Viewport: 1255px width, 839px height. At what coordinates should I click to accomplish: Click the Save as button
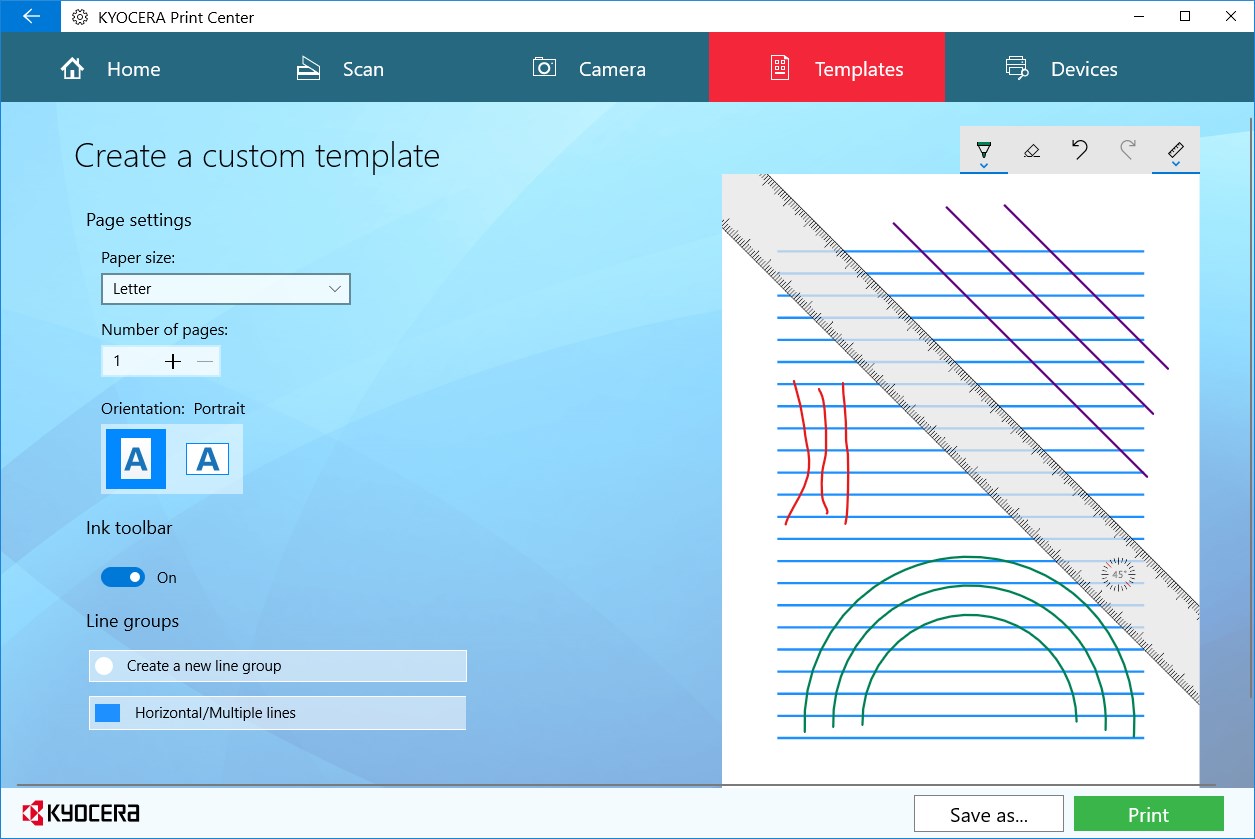click(987, 814)
